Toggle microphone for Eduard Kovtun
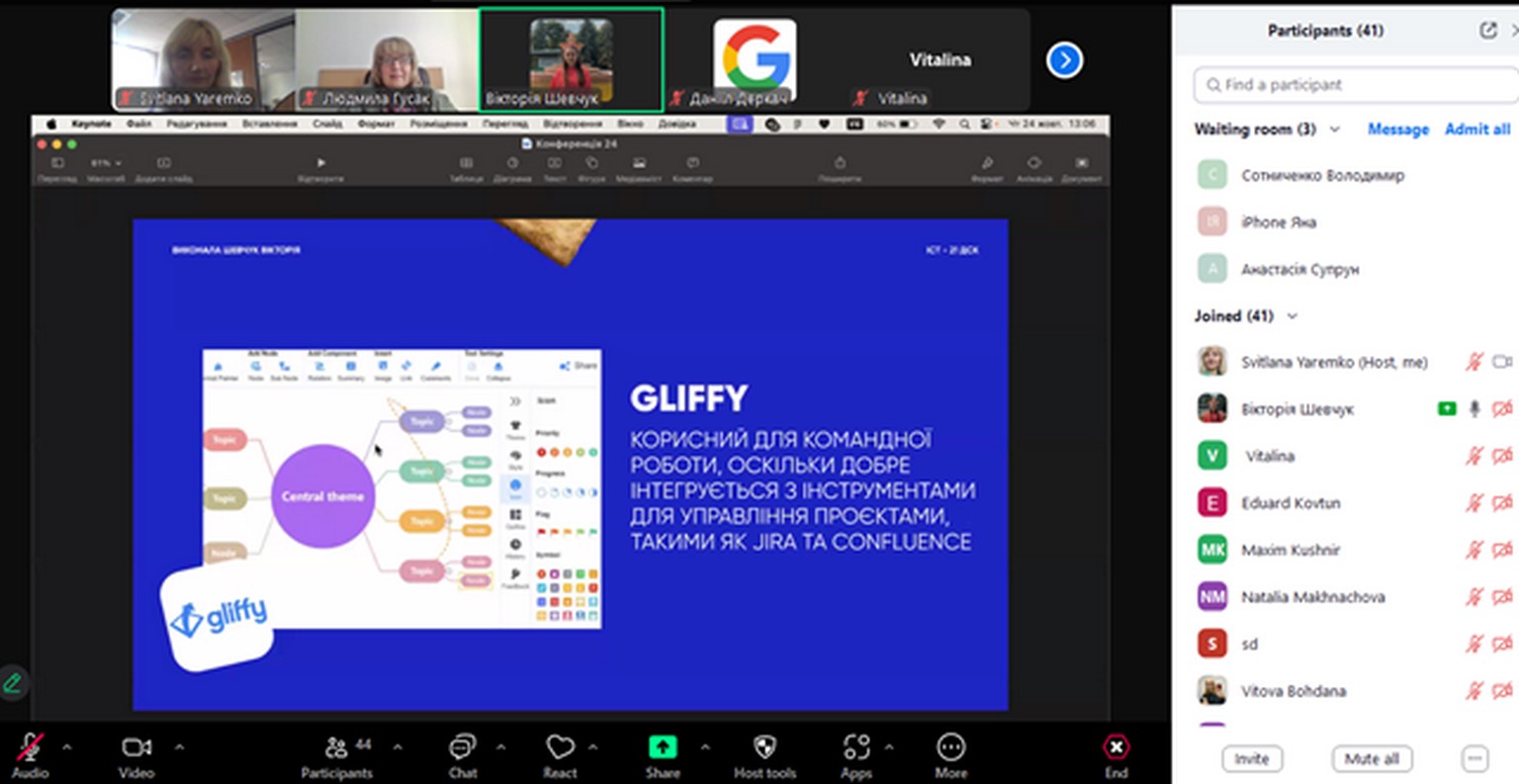 pyautogui.click(x=1474, y=503)
